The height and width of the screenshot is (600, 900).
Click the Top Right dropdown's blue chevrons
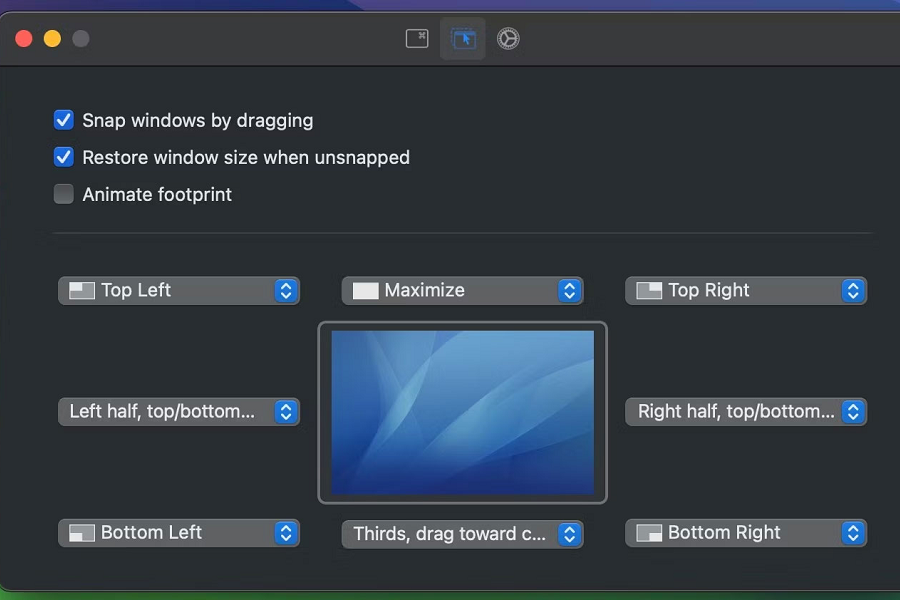click(x=853, y=291)
